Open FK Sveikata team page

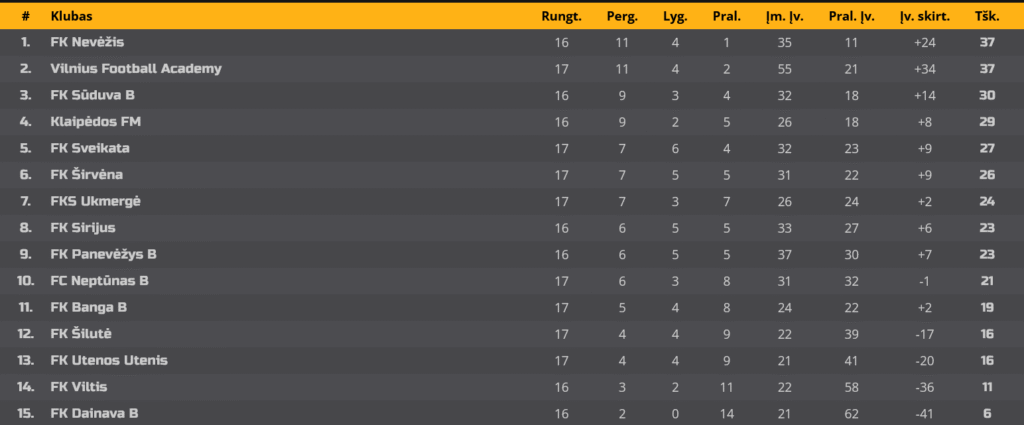click(89, 148)
